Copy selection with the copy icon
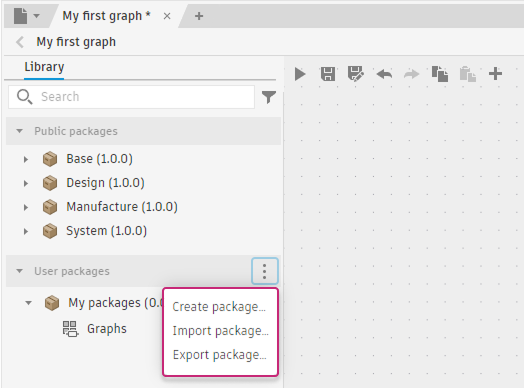This screenshot has width=524, height=388. (439, 74)
